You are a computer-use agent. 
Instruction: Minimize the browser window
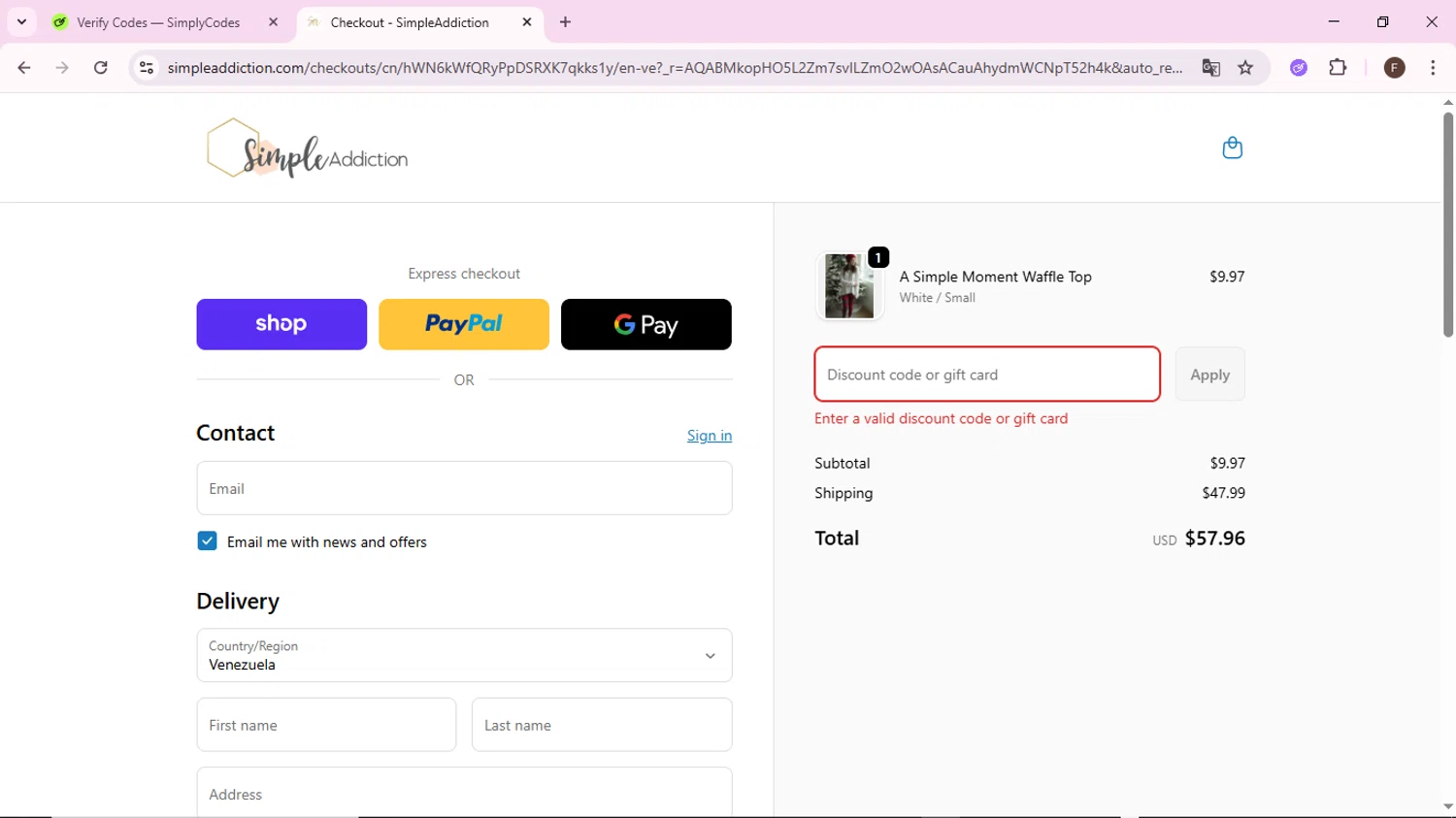[1334, 21]
